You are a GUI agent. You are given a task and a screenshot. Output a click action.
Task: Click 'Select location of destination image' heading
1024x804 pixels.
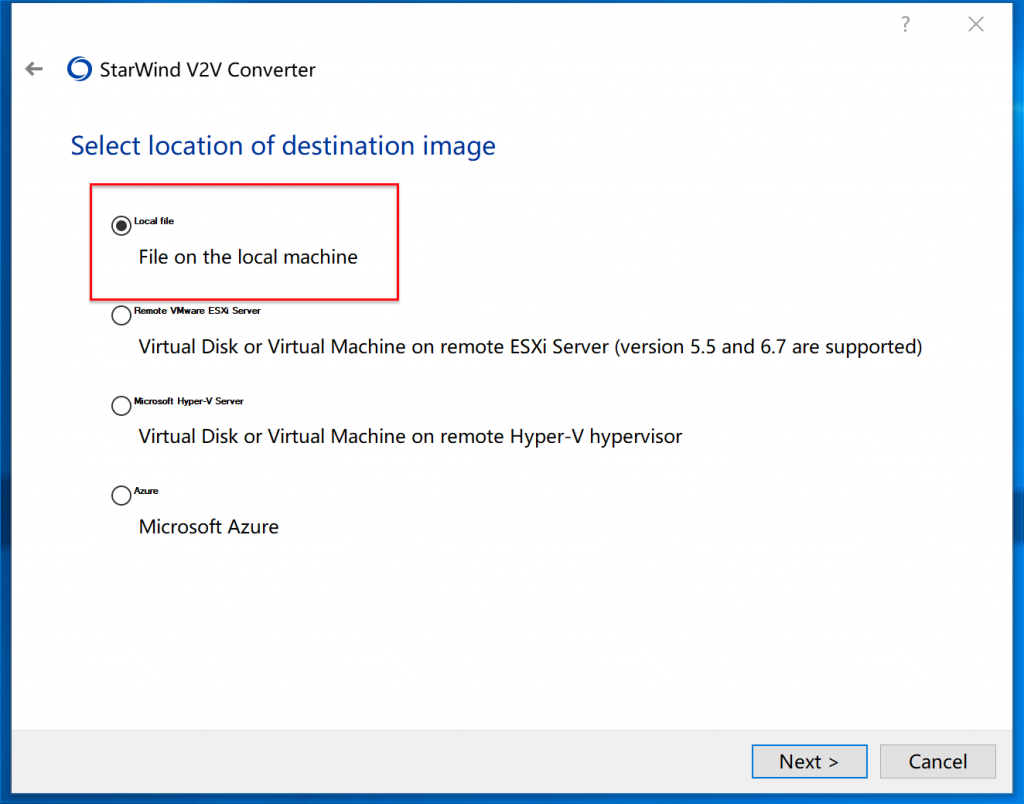[x=283, y=145]
